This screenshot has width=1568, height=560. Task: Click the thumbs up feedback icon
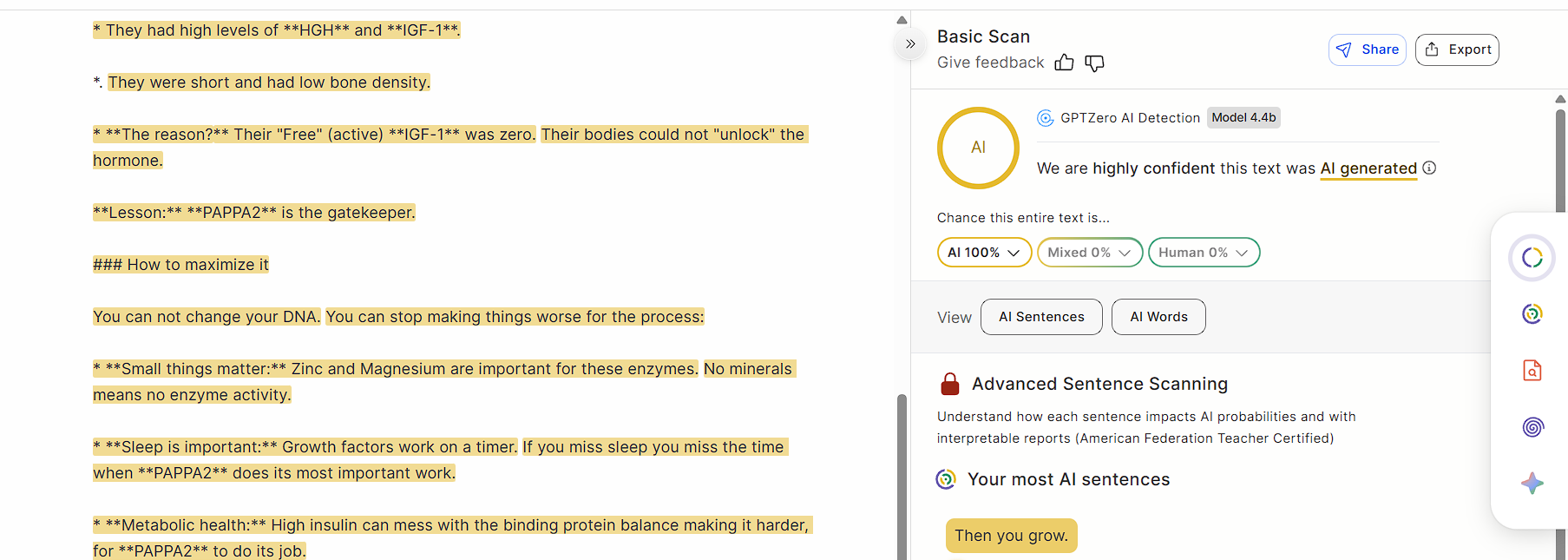tap(1065, 63)
